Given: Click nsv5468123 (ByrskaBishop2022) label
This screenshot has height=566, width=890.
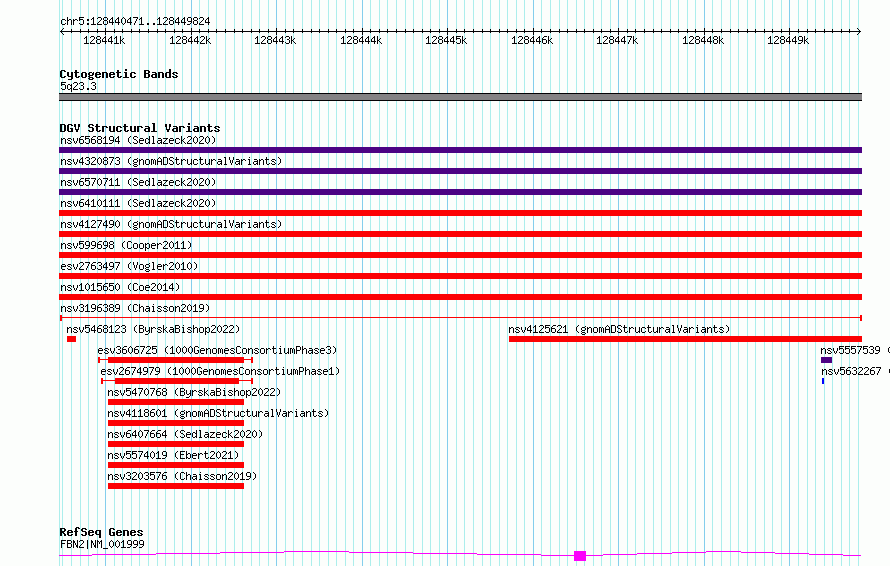Looking at the screenshot, I should 153,329.
